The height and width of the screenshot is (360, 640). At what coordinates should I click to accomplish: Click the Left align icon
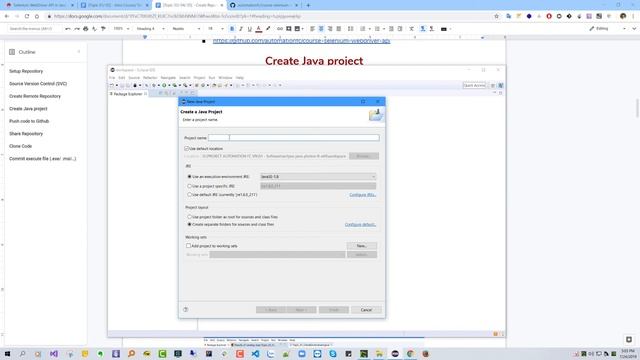click(x=312, y=29)
